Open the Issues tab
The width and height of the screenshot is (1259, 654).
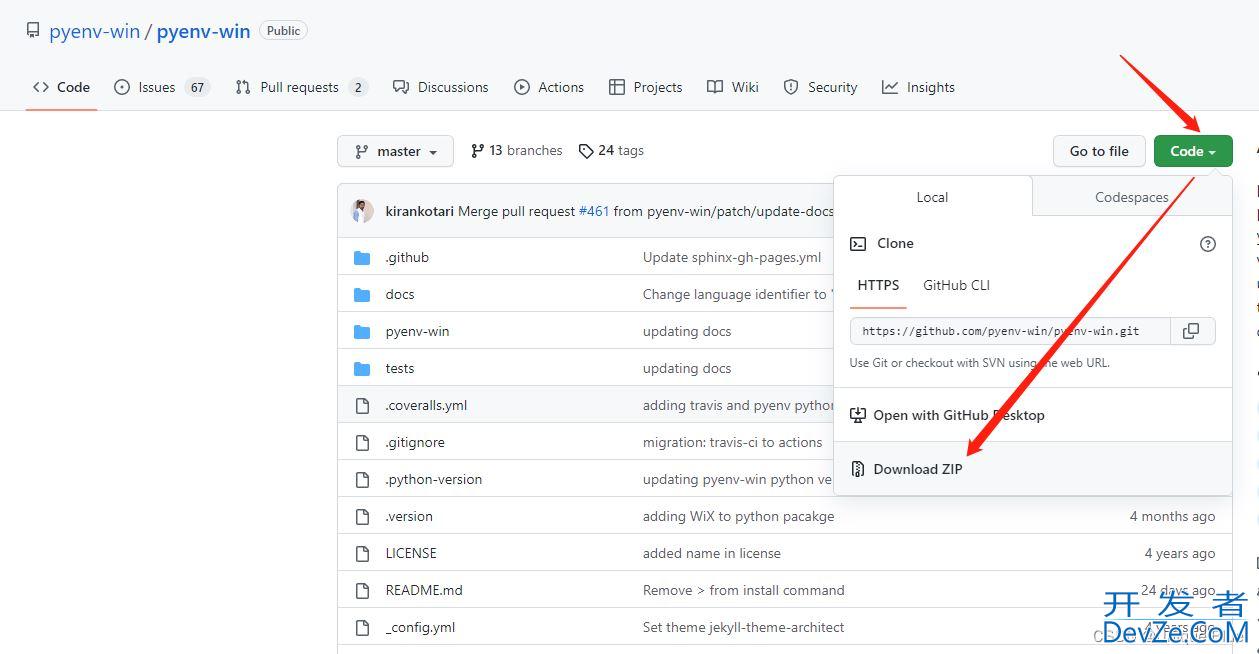[162, 87]
